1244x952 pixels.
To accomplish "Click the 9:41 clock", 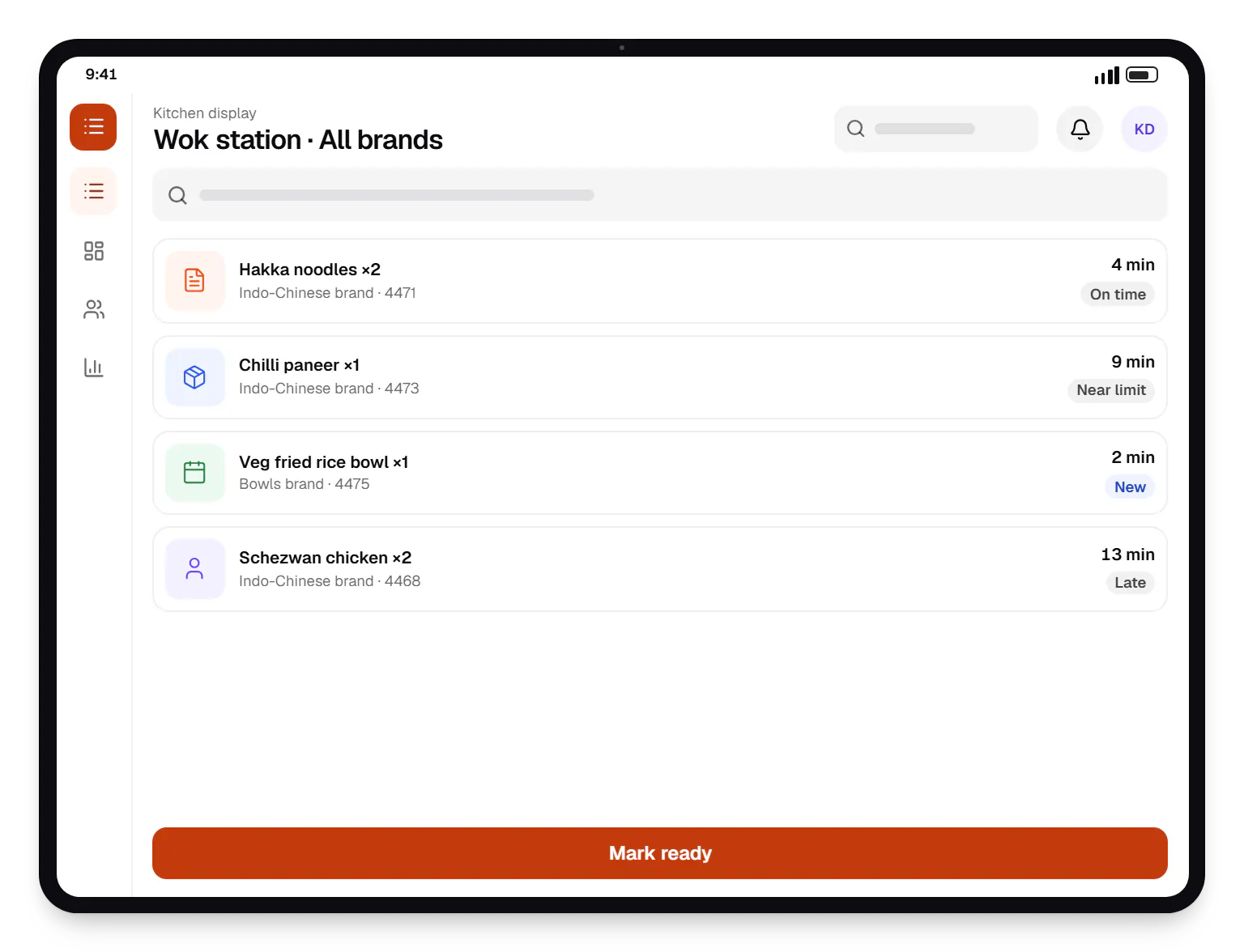I will 101,74.
